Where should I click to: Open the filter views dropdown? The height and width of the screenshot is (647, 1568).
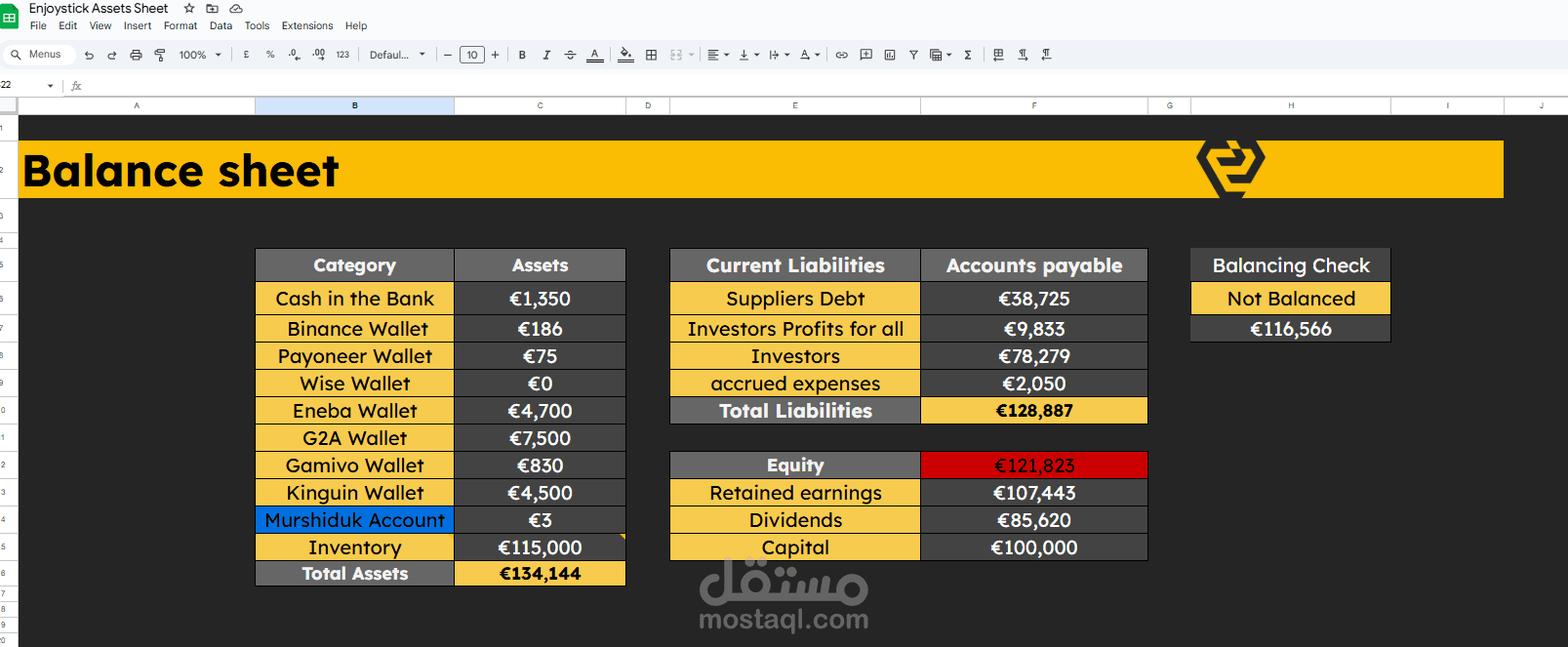(941, 55)
